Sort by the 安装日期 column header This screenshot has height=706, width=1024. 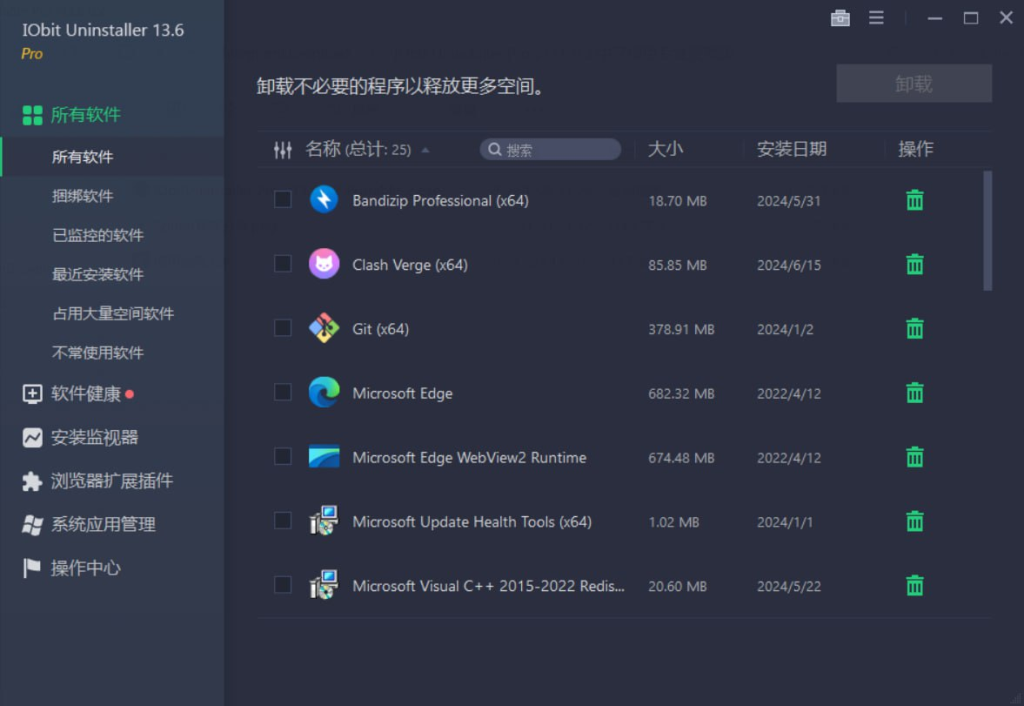pyautogui.click(x=792, y=150)
